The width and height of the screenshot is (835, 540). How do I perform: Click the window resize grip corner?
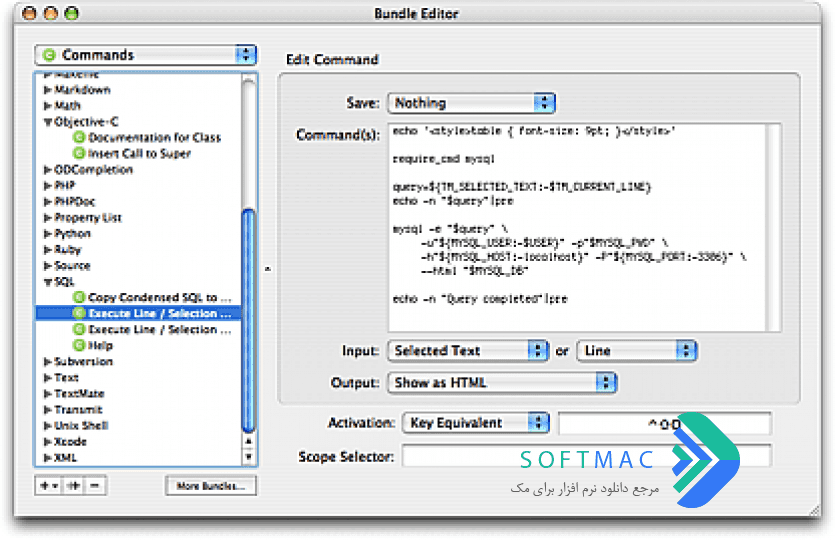coord(815,510)
